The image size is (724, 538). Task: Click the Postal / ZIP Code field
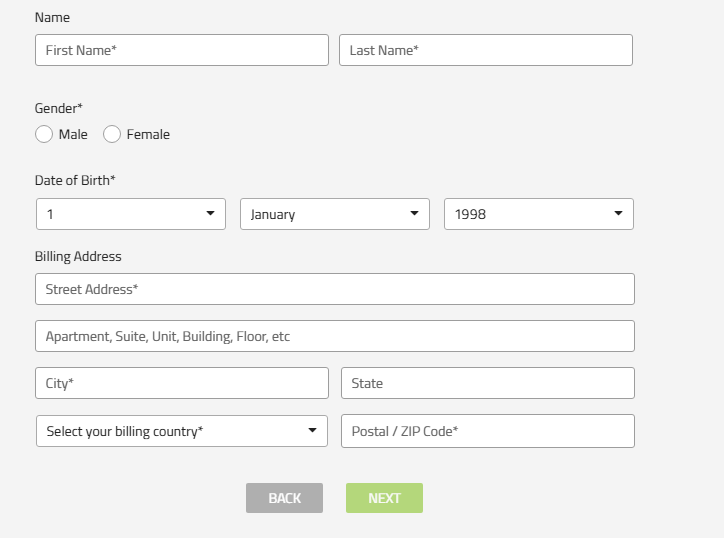coord(487,431)
